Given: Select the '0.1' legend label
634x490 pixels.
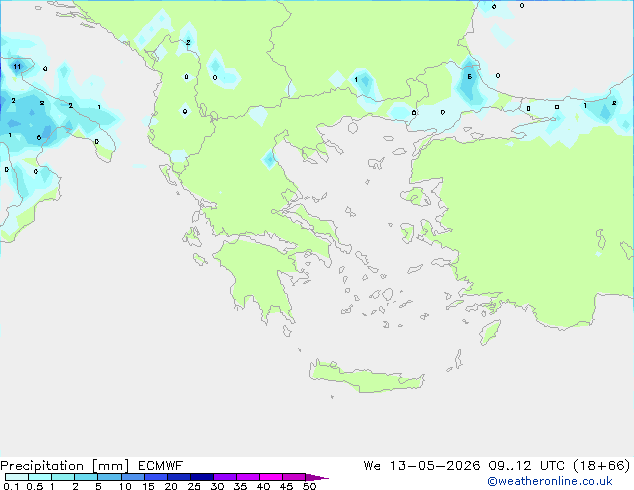Looking at the screenshot, I should [x=11, y=486].
